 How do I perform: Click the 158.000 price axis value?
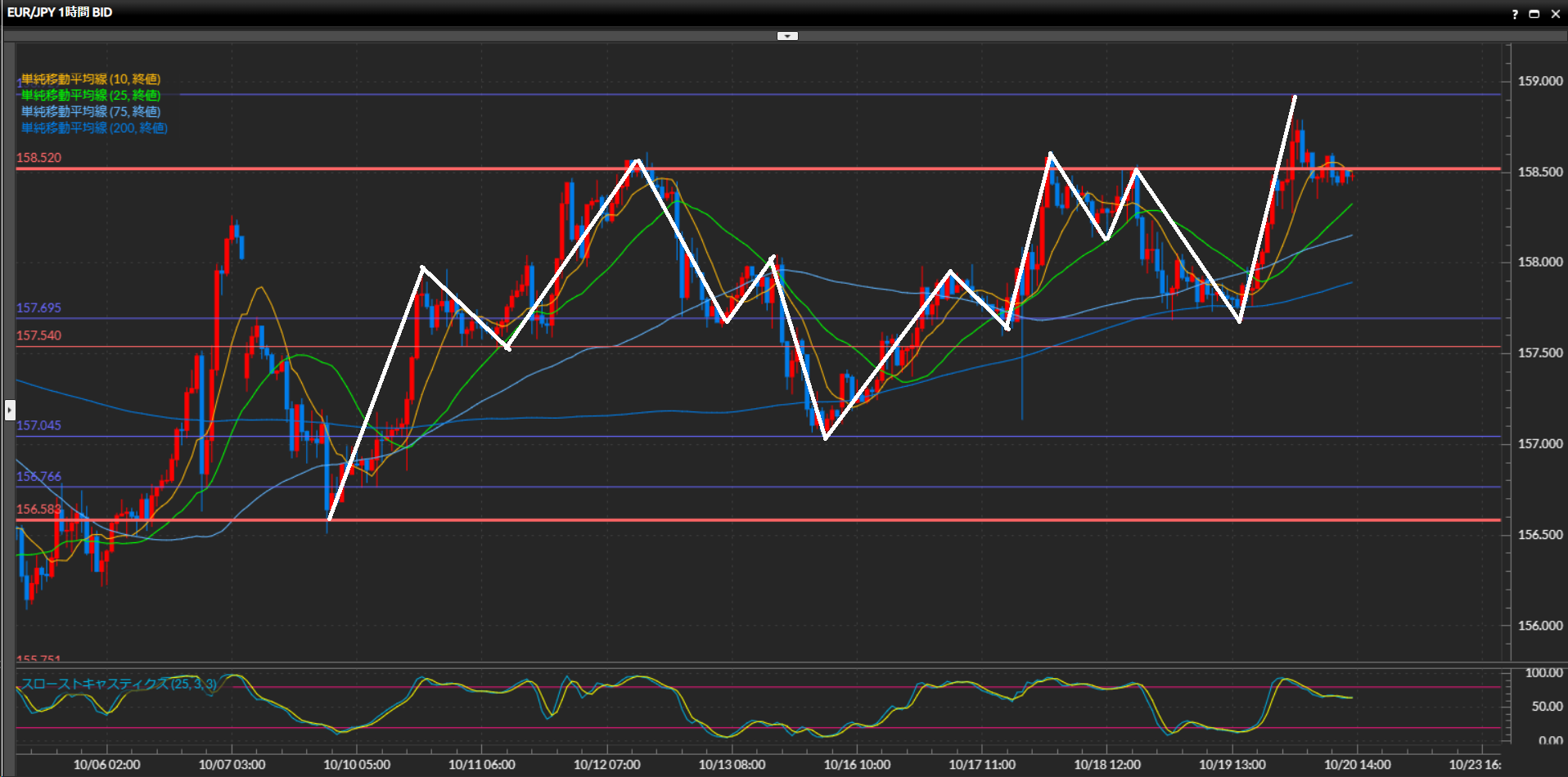pyautogui.click(x=1540, y=263)
